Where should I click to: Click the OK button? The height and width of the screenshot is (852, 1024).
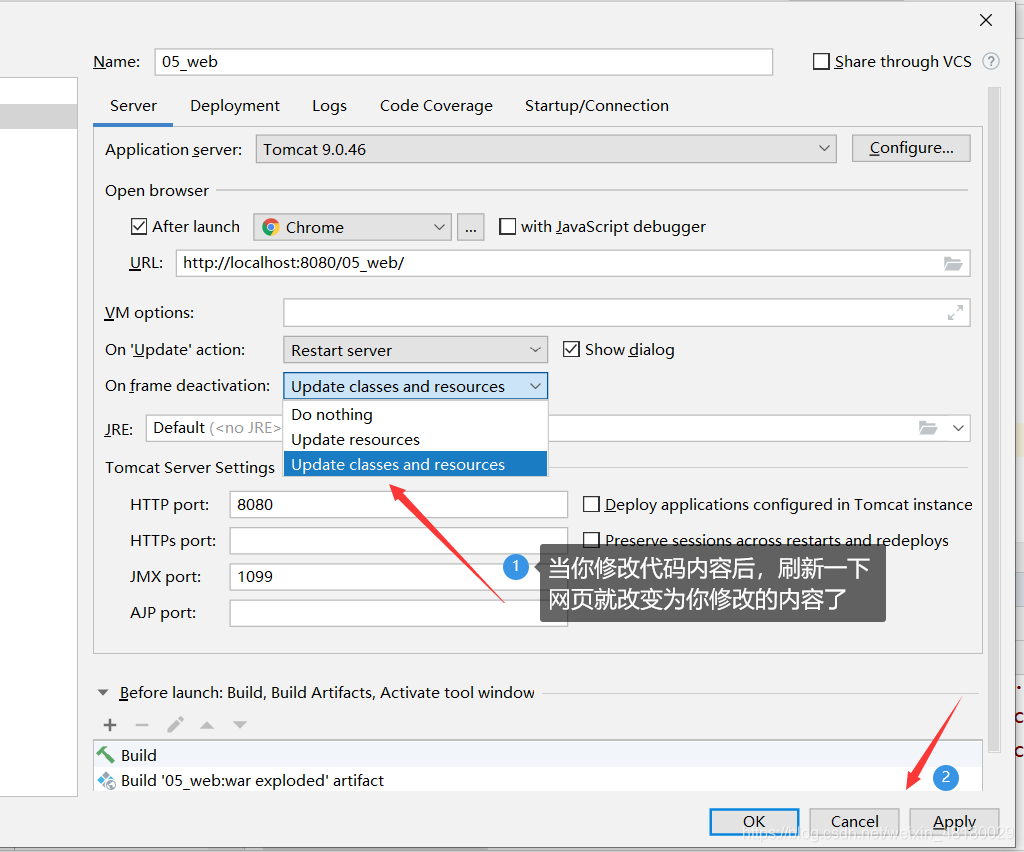tap(754, 821)
